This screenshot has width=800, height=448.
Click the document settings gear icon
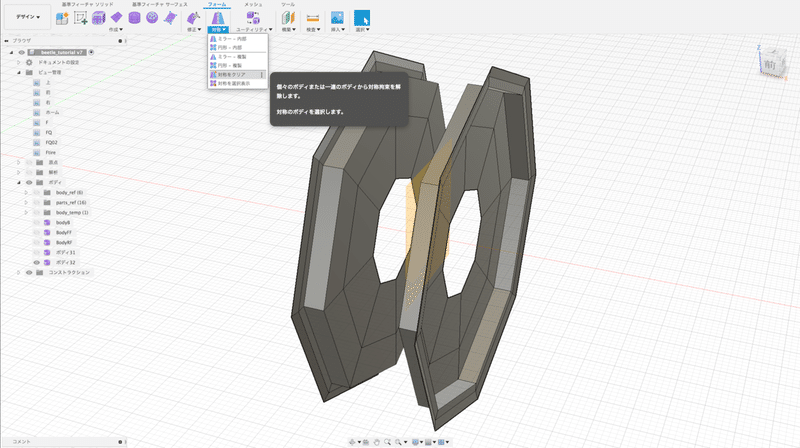coord(29,62)
